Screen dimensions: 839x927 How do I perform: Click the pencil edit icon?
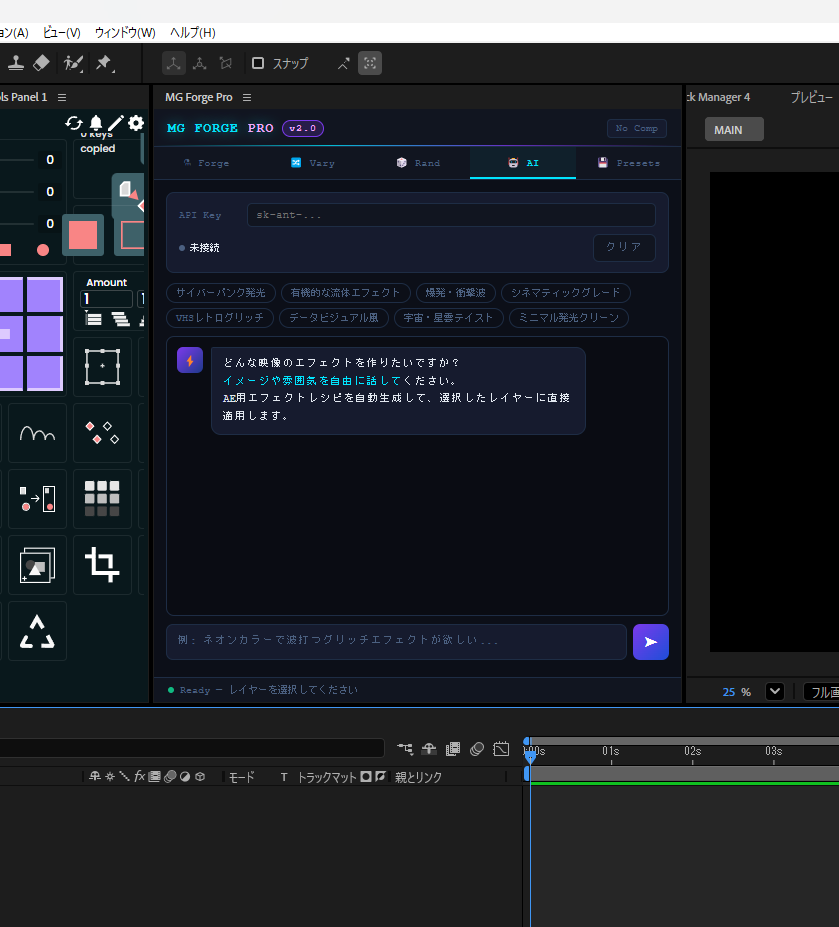pos(116,123)
